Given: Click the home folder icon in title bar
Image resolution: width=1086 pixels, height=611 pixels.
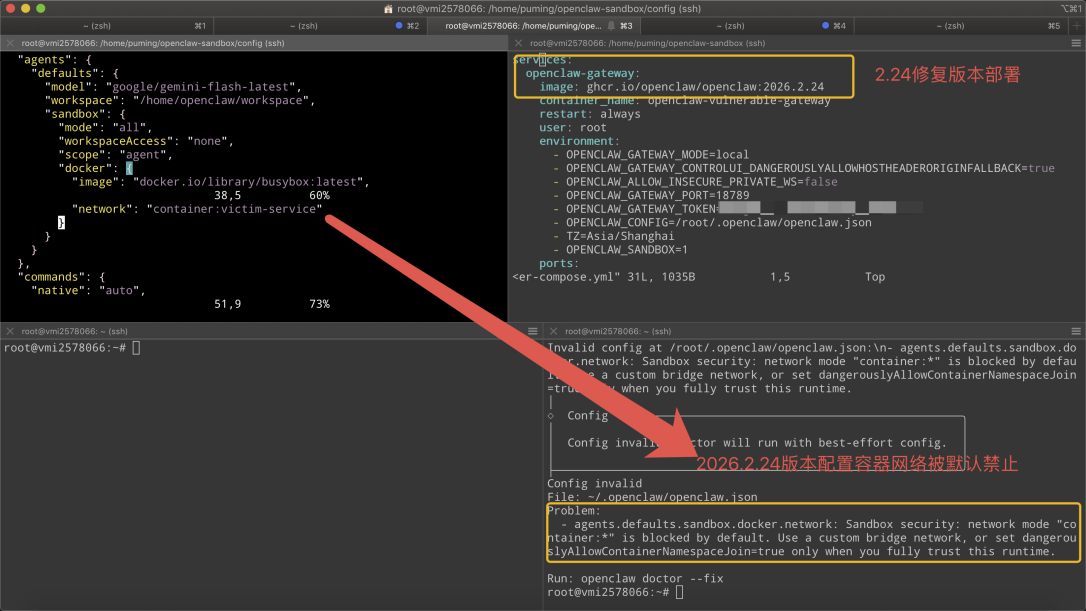Looking at the screenshot, I should point(388,8).
